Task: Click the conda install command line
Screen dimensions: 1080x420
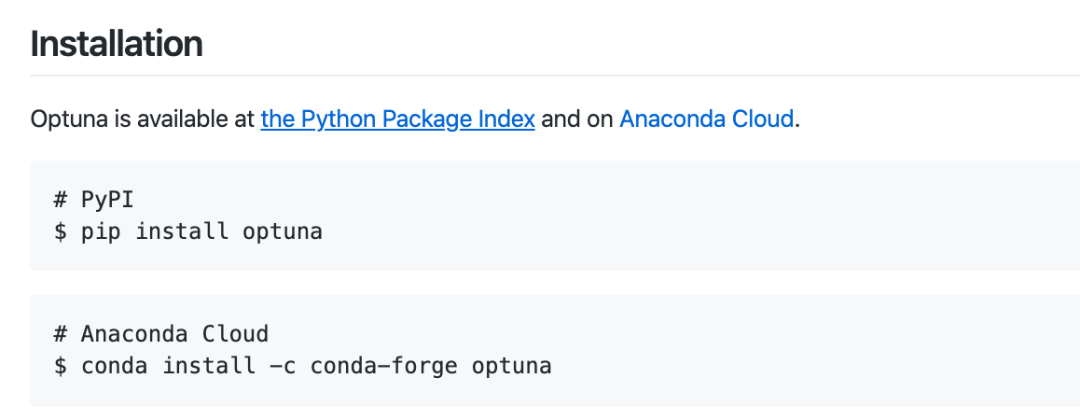Action: click(x=303, y=365)
